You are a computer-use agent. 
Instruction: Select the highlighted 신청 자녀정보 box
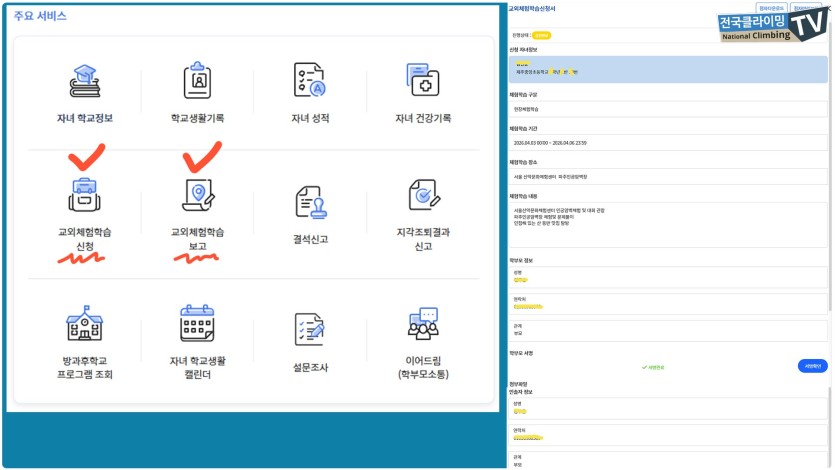668,69
